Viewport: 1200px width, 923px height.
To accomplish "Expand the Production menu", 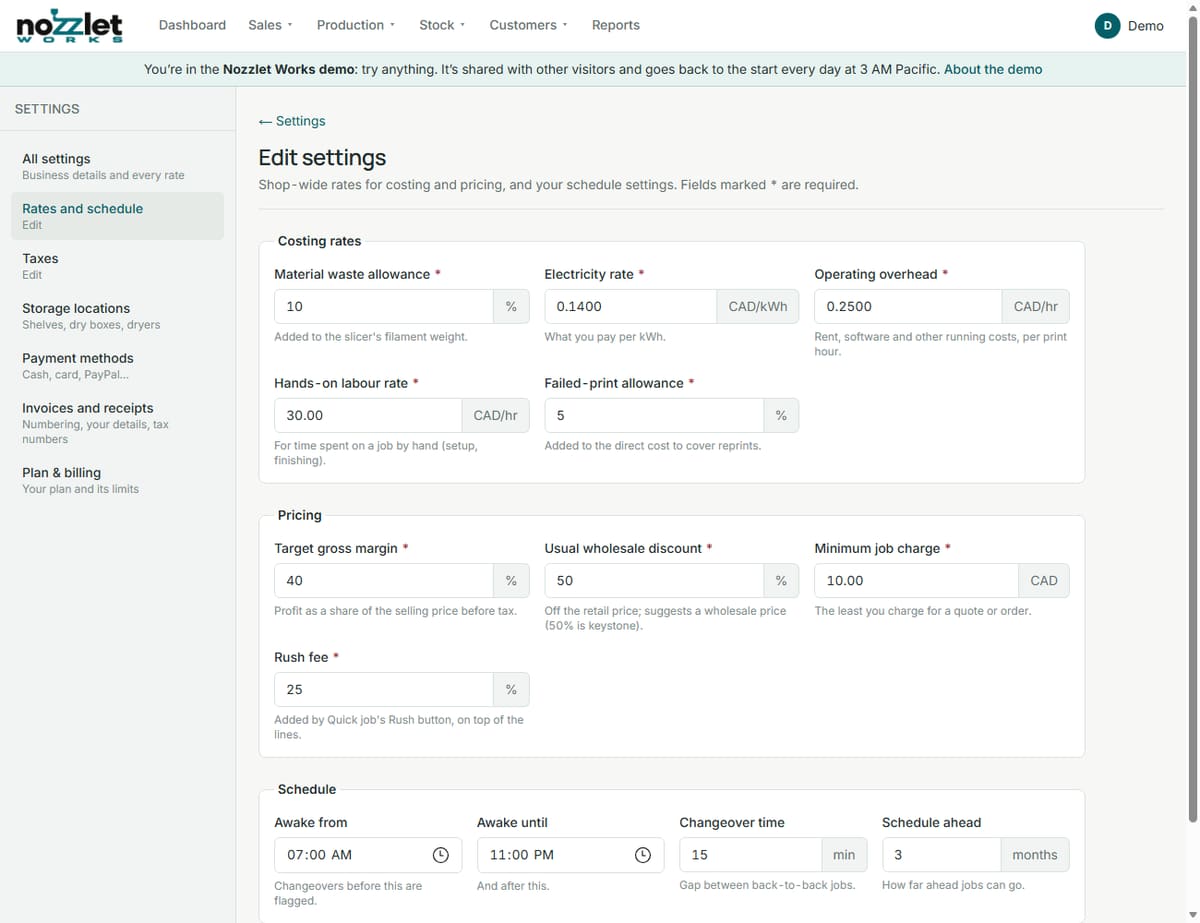I will pyautogui.click(x=355, y=25).
